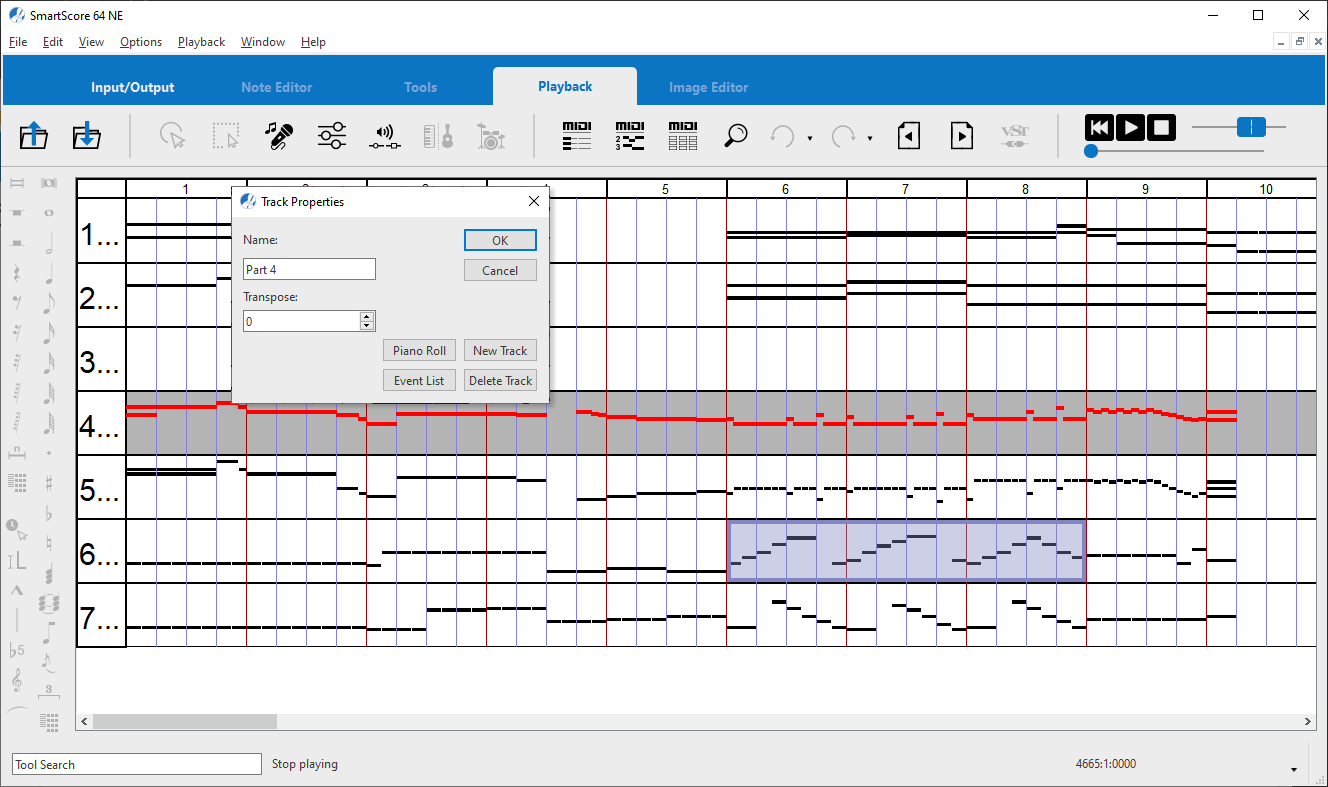Click the rewind to start button
The height and width of the screenshot is (787, 1328).
1099,128
